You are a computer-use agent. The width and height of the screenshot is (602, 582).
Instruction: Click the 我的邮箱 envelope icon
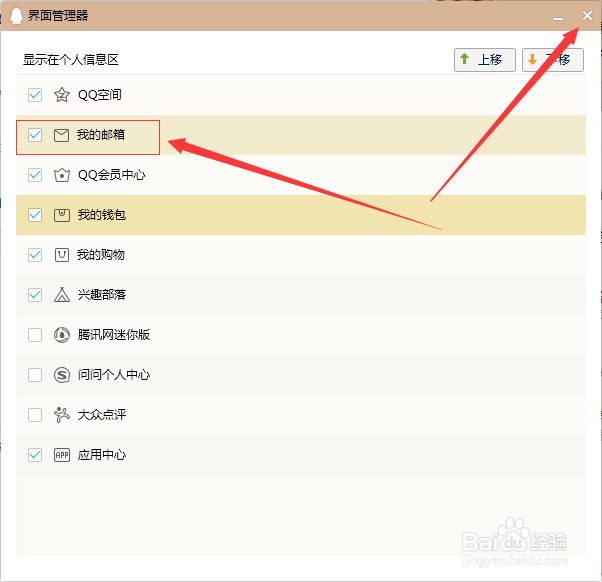(x=61, y=135)
